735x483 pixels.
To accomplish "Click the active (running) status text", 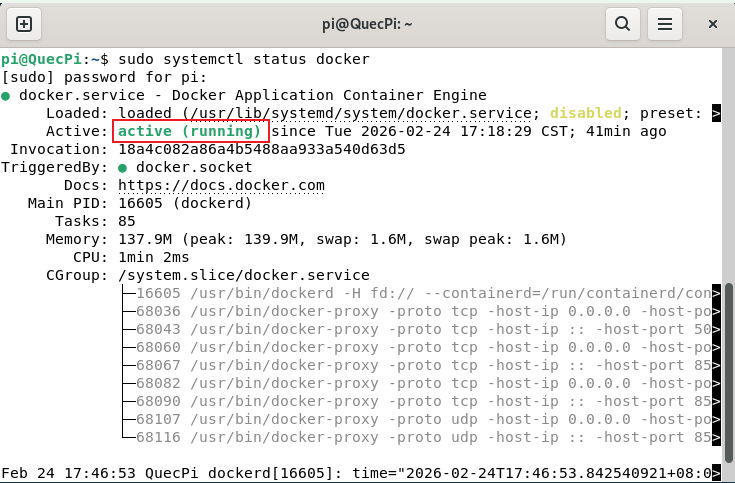I will [190, 131].
